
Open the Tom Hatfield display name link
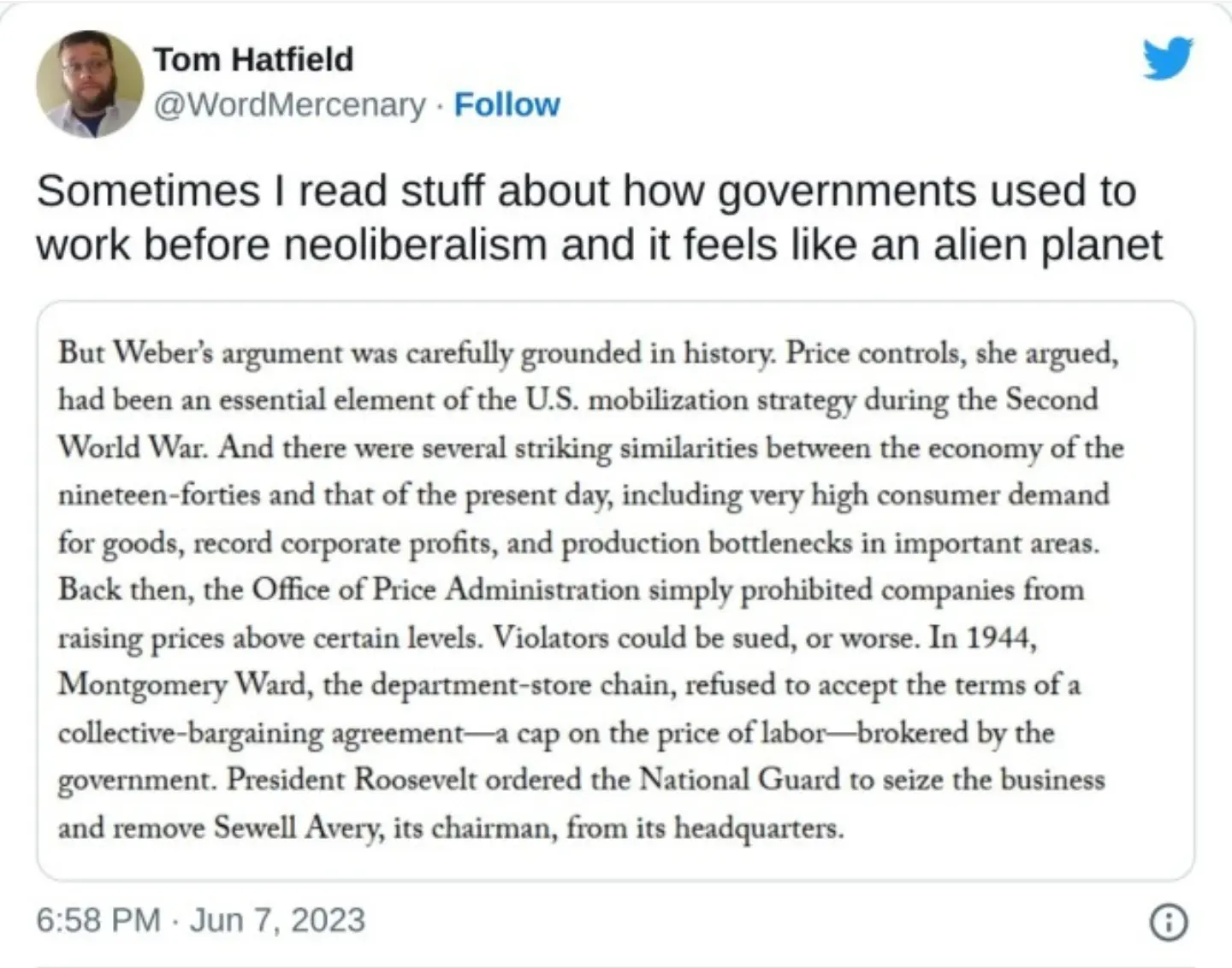(x=253, y=59)
